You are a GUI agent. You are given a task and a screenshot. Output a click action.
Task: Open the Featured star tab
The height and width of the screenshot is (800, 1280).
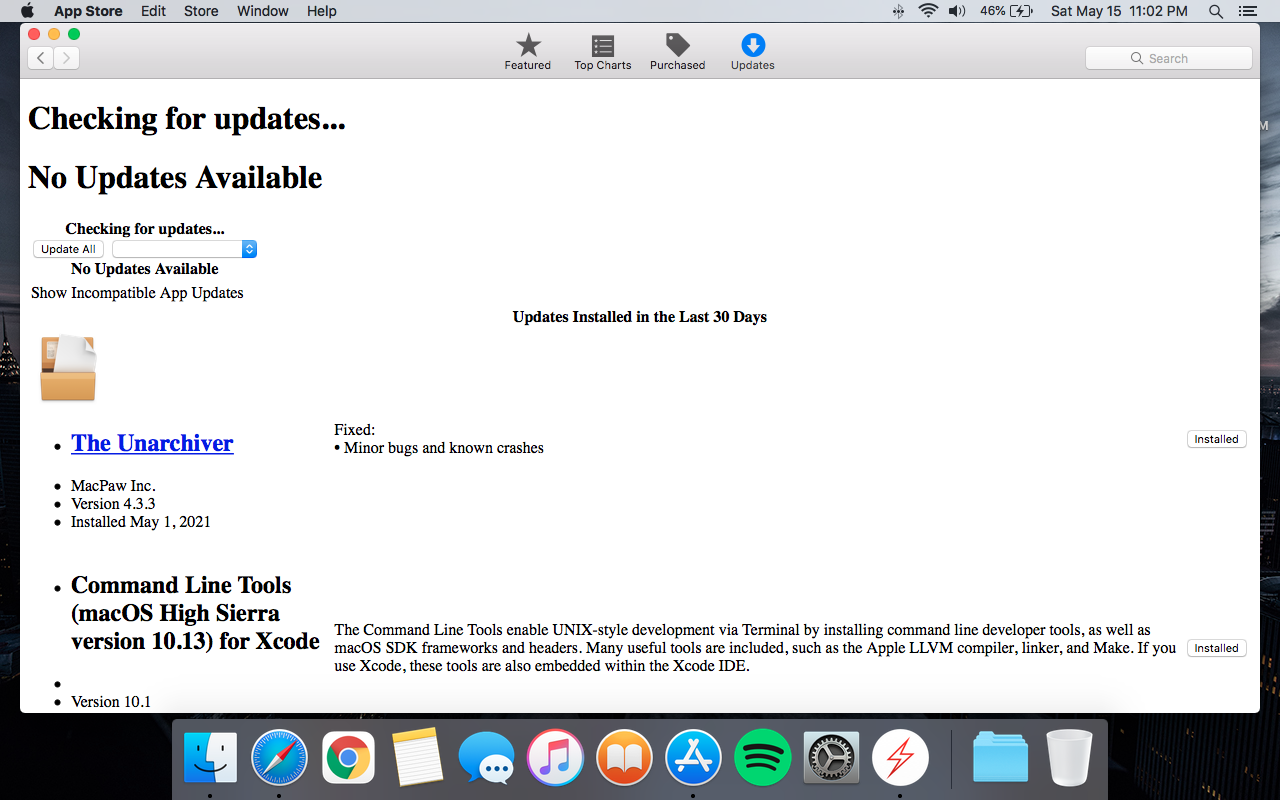tap(528, 52)
